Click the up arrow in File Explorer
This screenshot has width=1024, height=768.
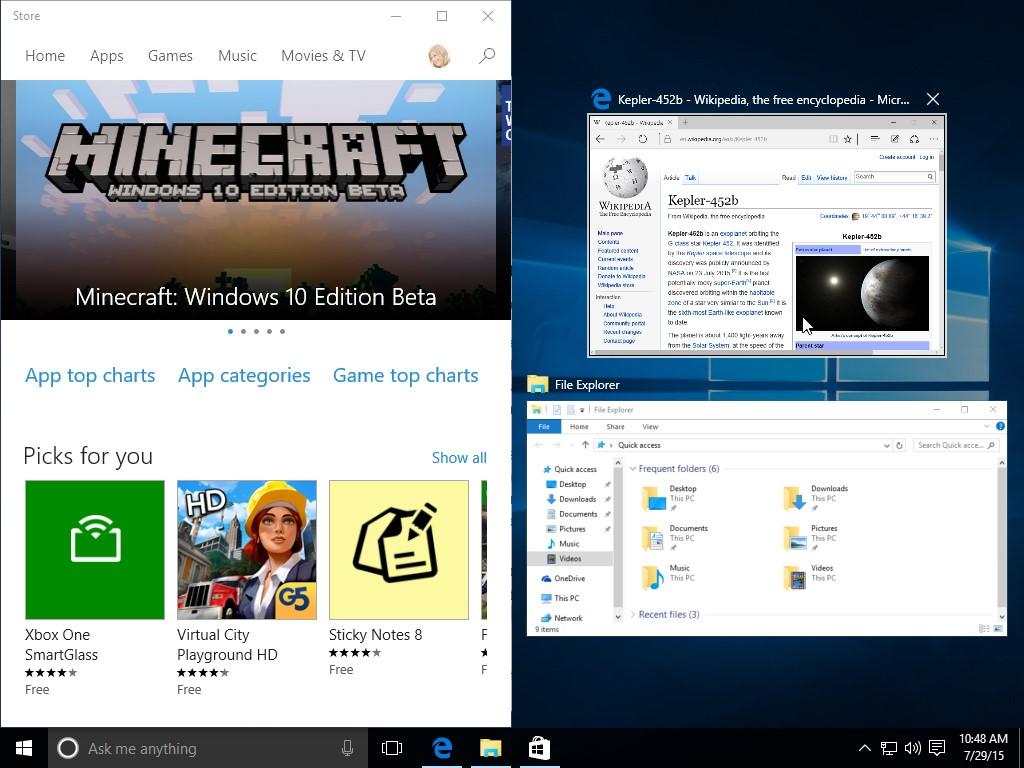(585, 445)
